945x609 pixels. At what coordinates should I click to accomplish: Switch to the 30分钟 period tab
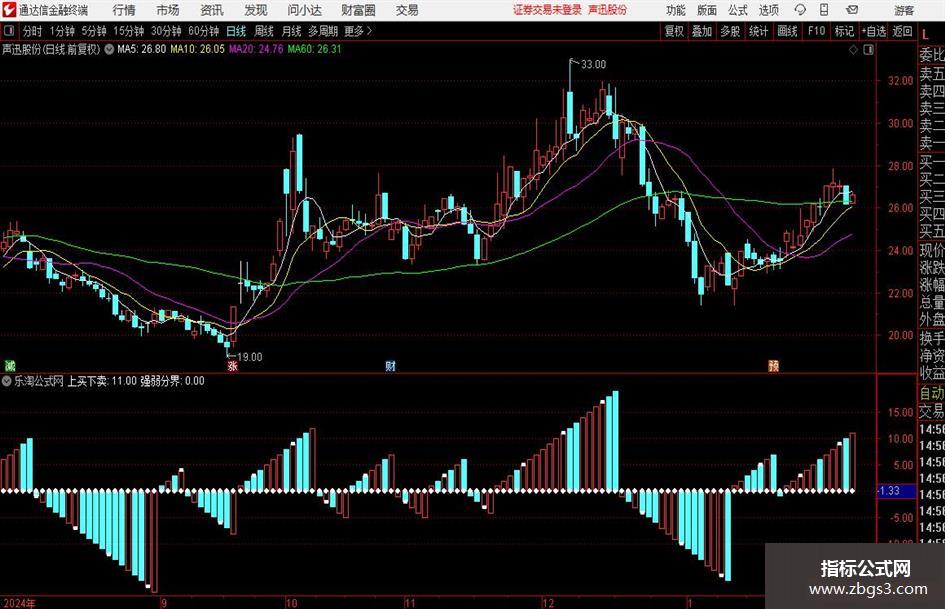coord(166,31)
